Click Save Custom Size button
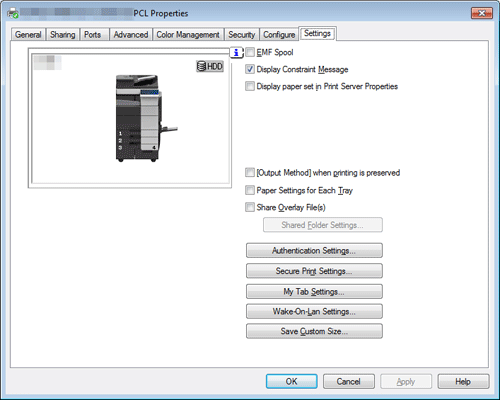The width and height of the screenshot is (500, 400). pyautogui.click(x=314, y=331)
